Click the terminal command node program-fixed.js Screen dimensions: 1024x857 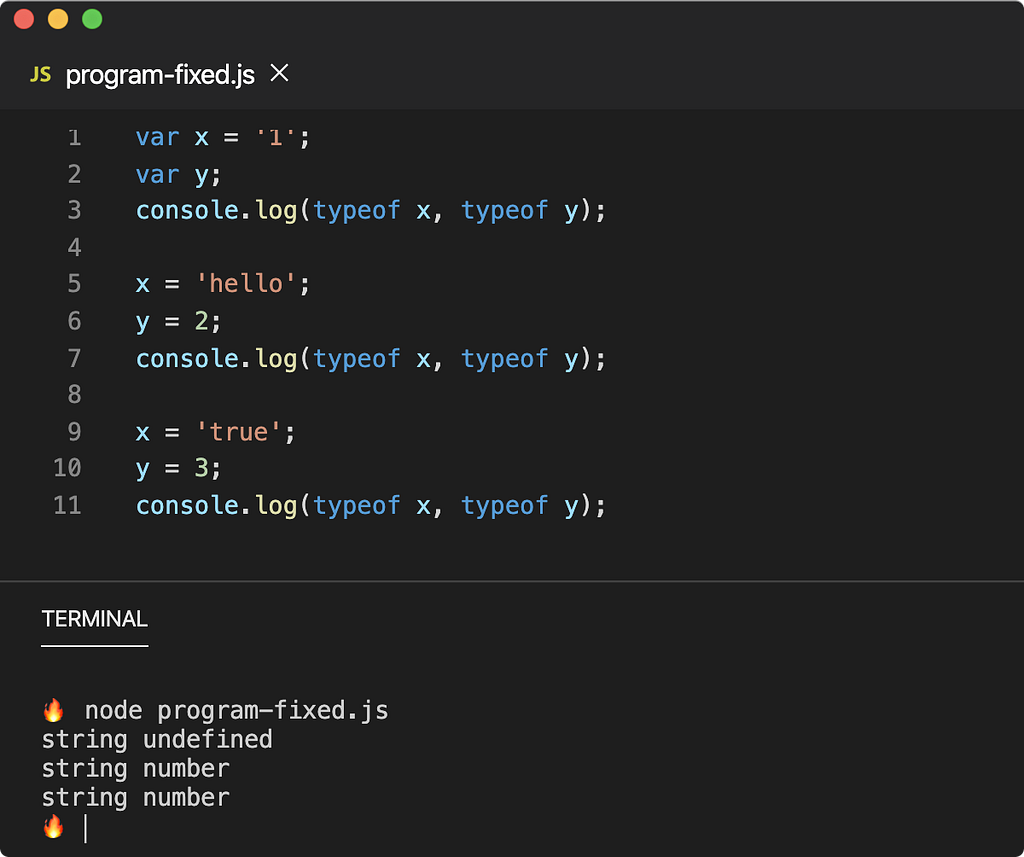coord(236,711)
